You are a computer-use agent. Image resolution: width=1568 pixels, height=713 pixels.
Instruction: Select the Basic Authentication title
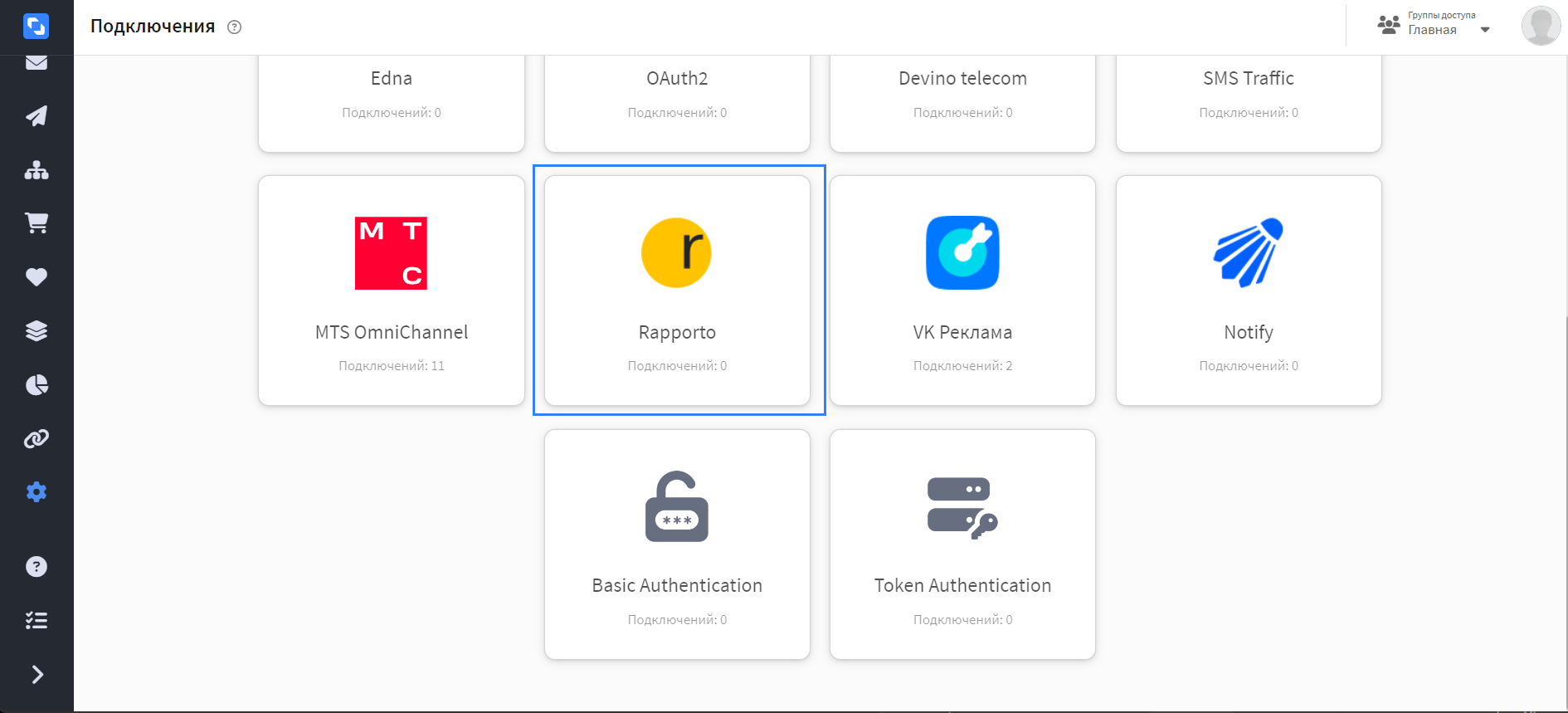677,586
